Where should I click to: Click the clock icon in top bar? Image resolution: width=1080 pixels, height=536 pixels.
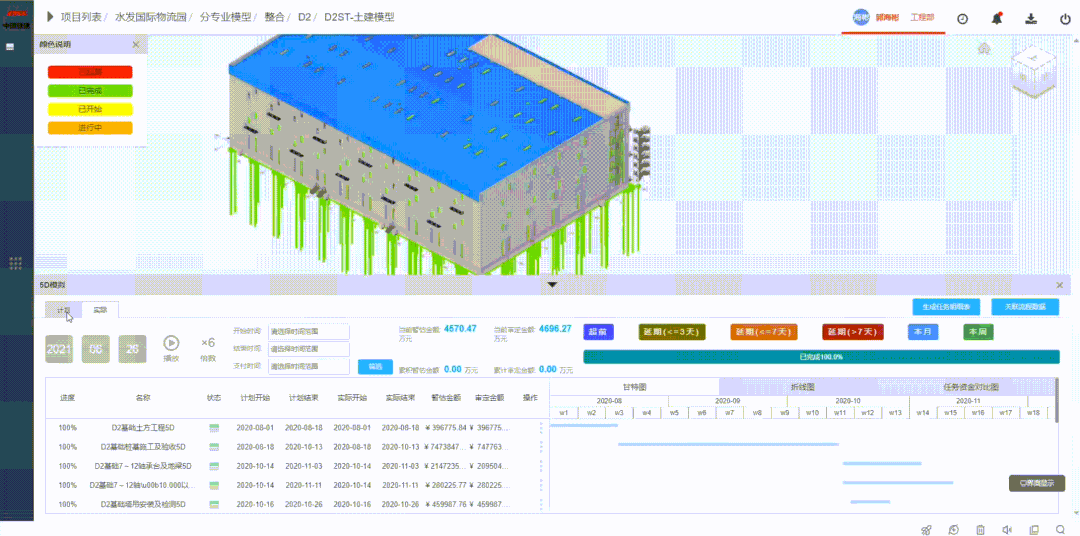962,19
